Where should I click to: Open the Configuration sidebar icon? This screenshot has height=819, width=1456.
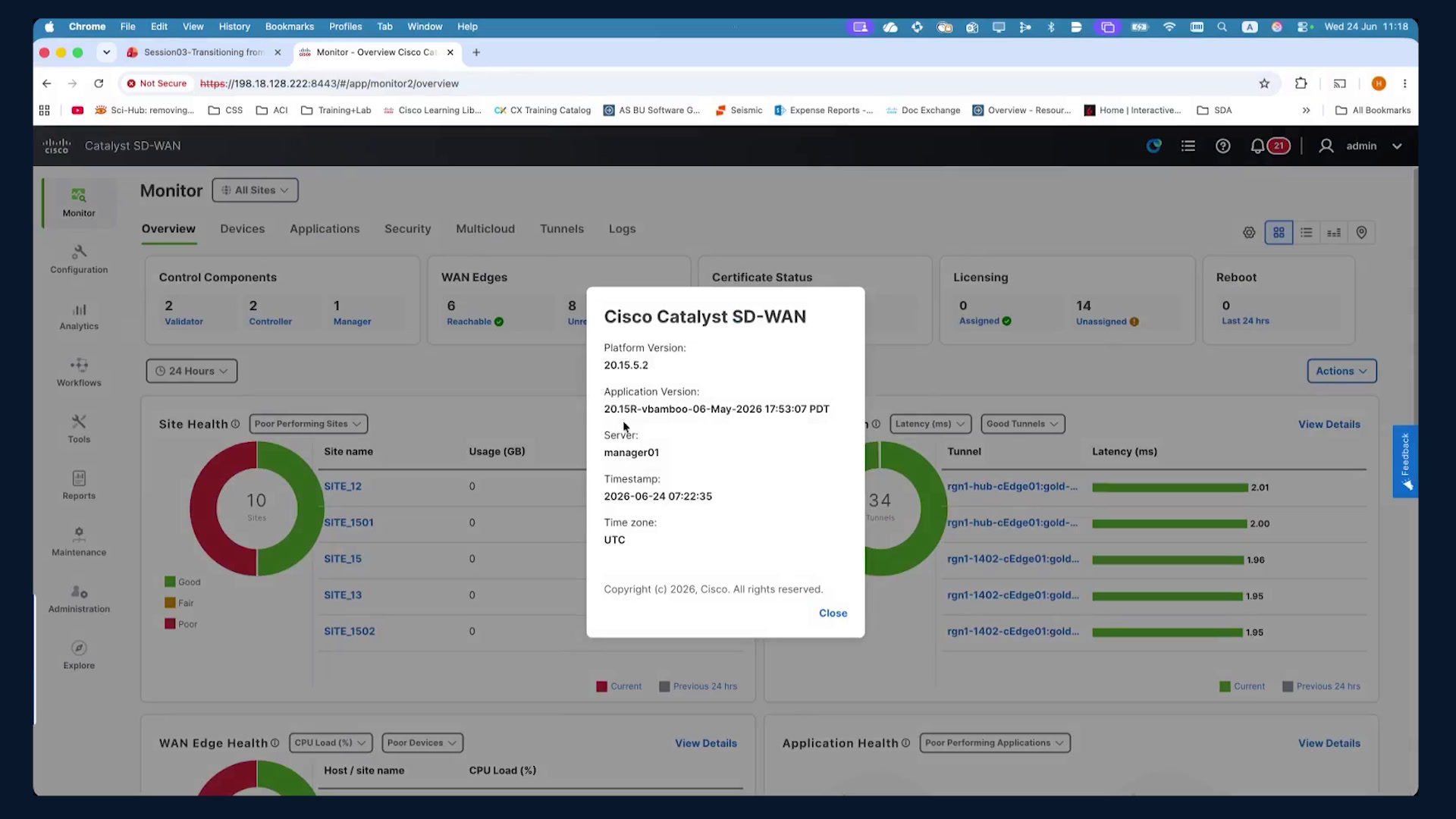[79, 259]
